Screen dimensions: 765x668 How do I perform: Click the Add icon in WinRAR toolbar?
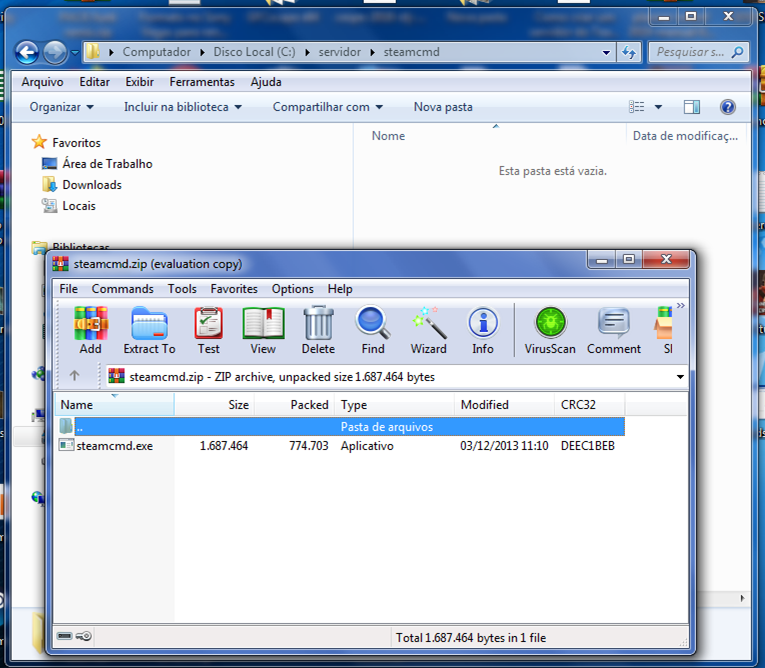(91, 329)
